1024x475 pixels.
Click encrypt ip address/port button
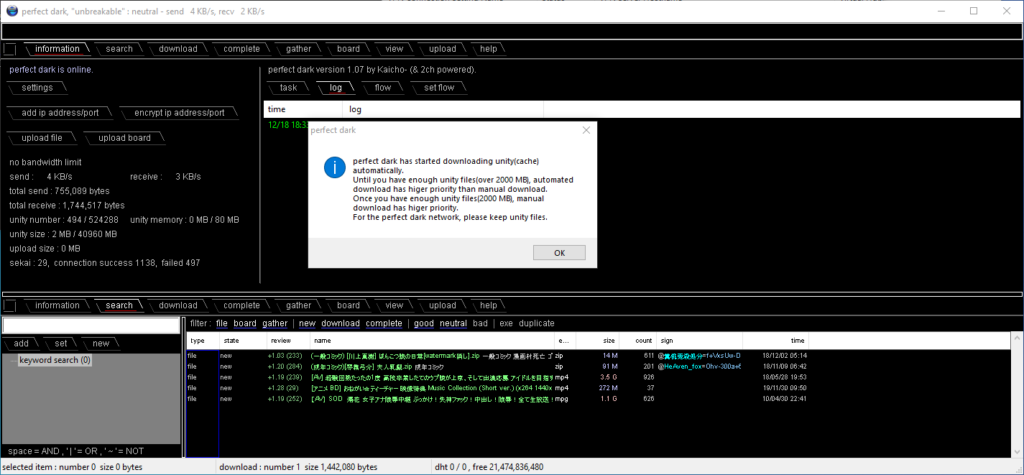point(179,113)
